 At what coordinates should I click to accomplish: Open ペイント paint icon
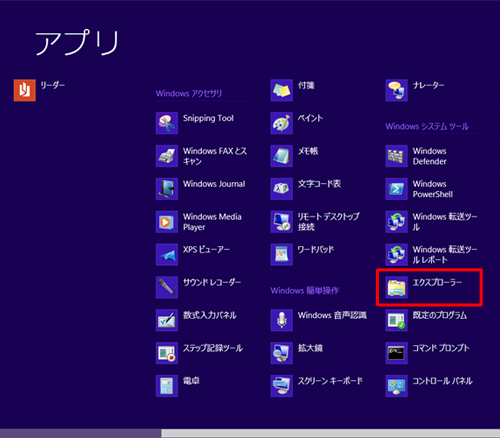pyautogui.click(x=282, y=123)
